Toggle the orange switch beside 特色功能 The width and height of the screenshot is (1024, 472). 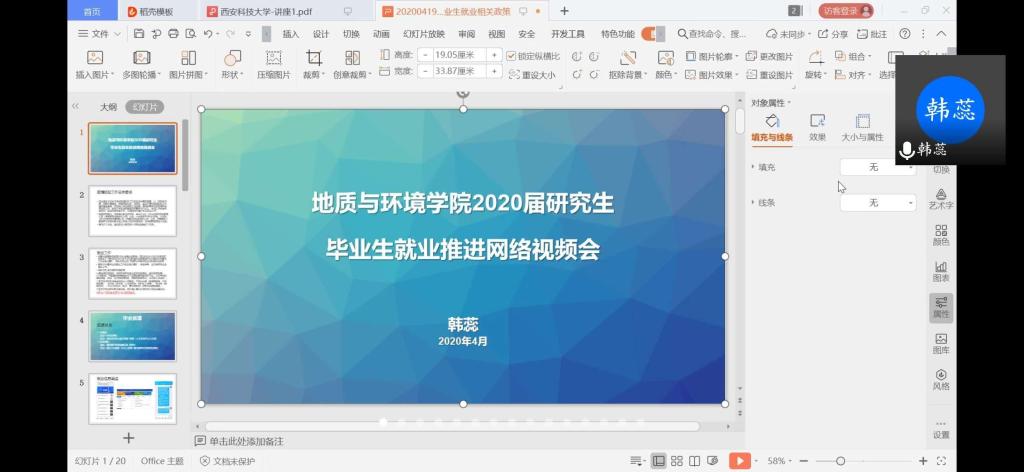coord(653,33)
